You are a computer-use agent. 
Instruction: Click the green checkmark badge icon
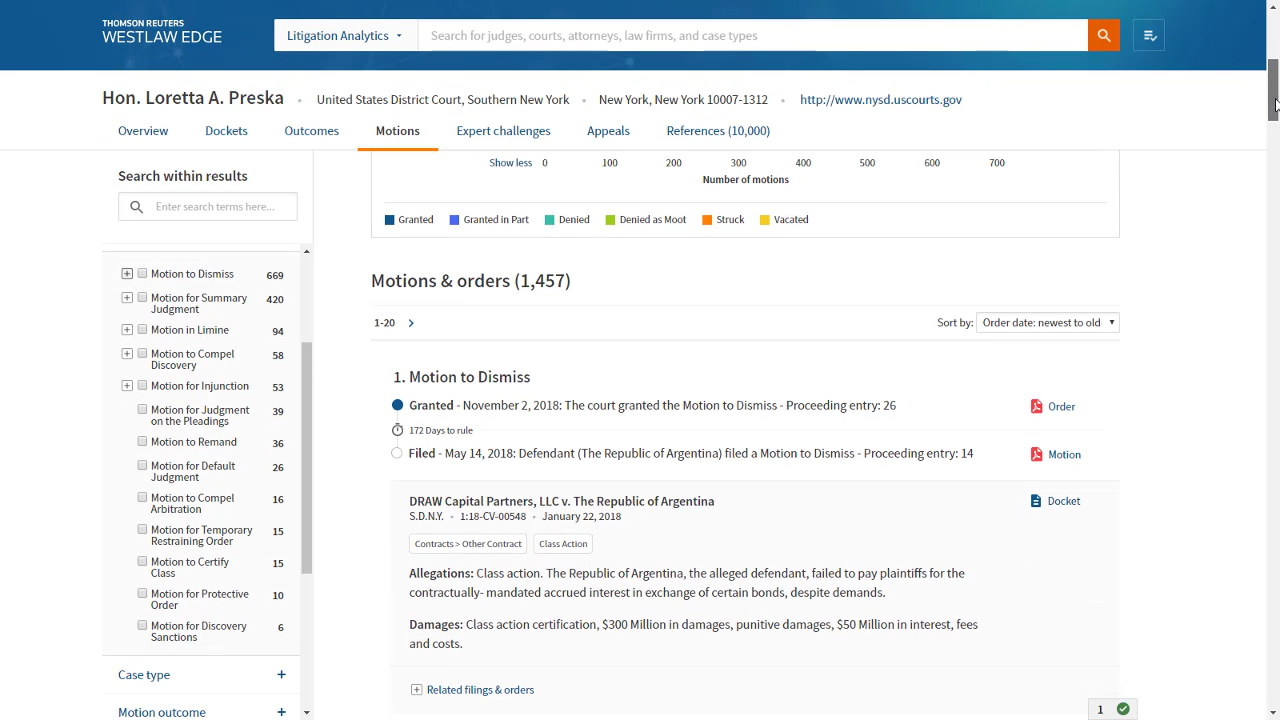(x=1123, y=709)
